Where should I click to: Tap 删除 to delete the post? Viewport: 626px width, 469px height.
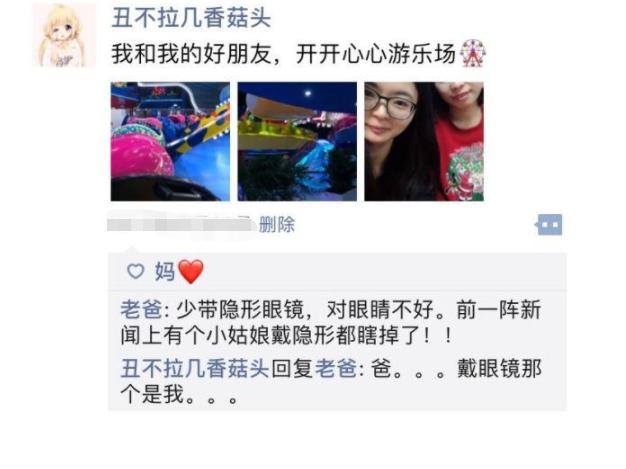click(x=277, y=224)
